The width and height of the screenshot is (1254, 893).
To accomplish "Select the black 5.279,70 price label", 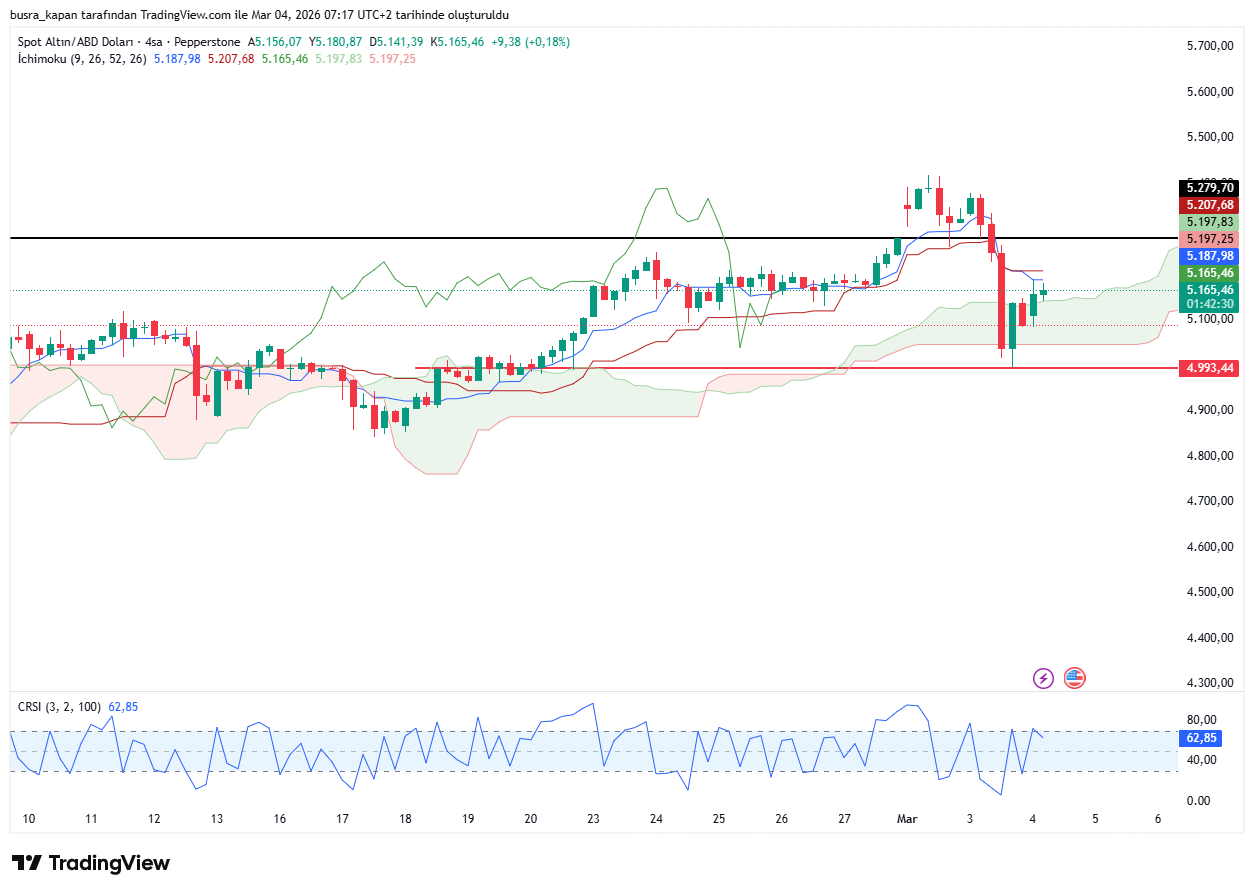I will tap(1209, 188).
